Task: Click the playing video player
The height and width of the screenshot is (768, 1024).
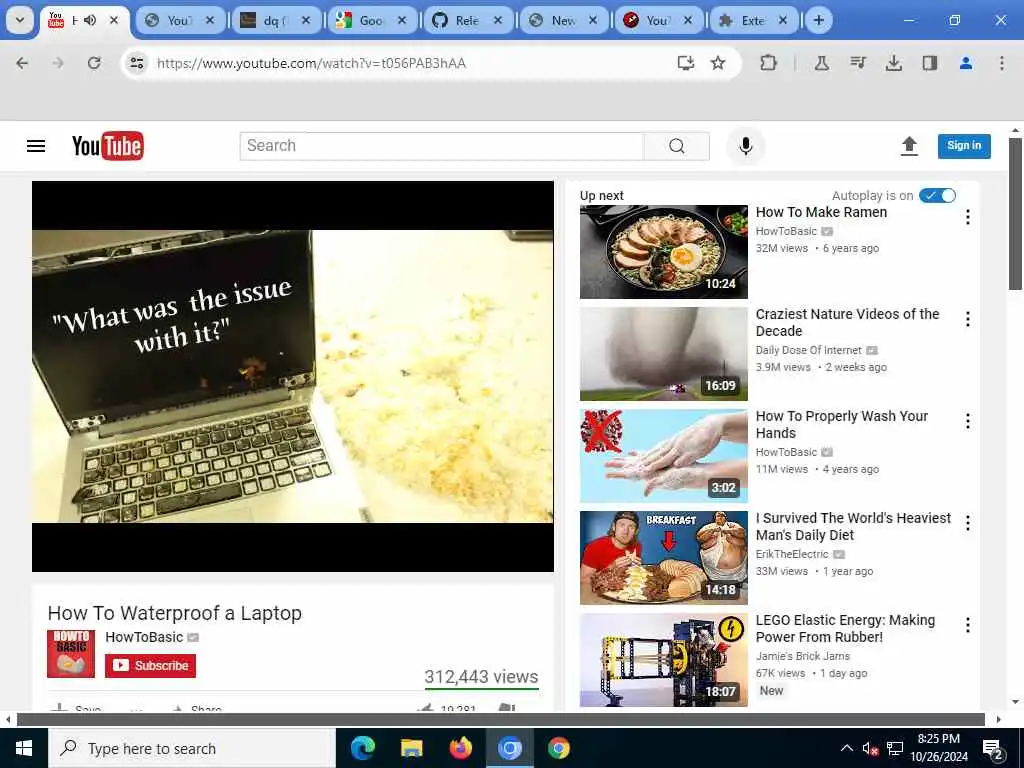Action: pyautogui.click(x=293, y=376)
